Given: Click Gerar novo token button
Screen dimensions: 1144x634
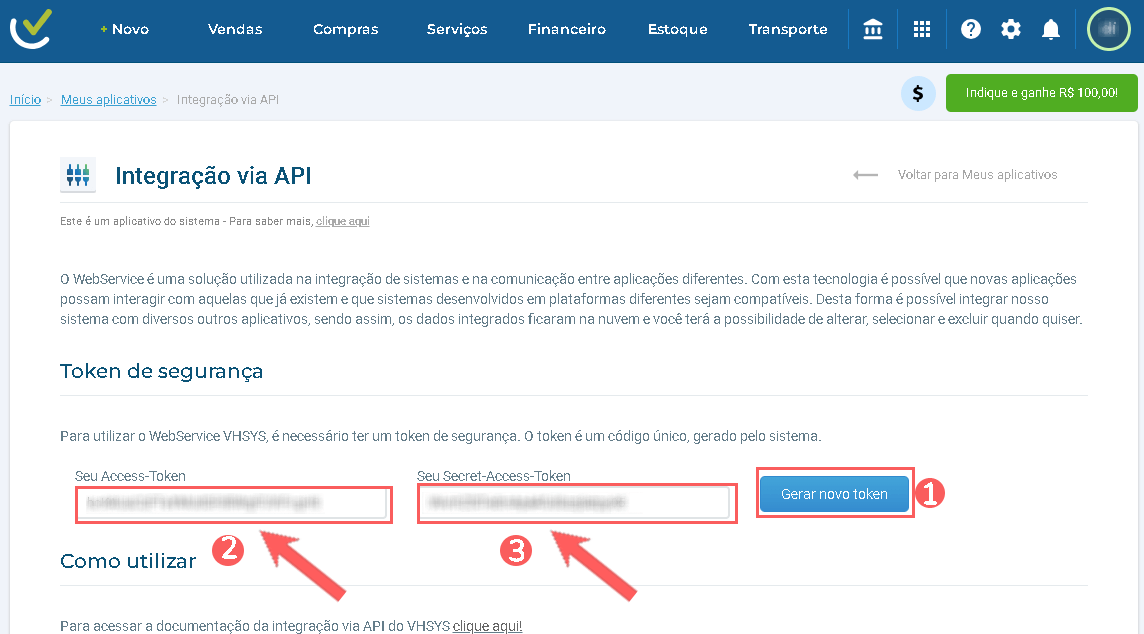Looking at the screenshot, I should click(834, 494).
